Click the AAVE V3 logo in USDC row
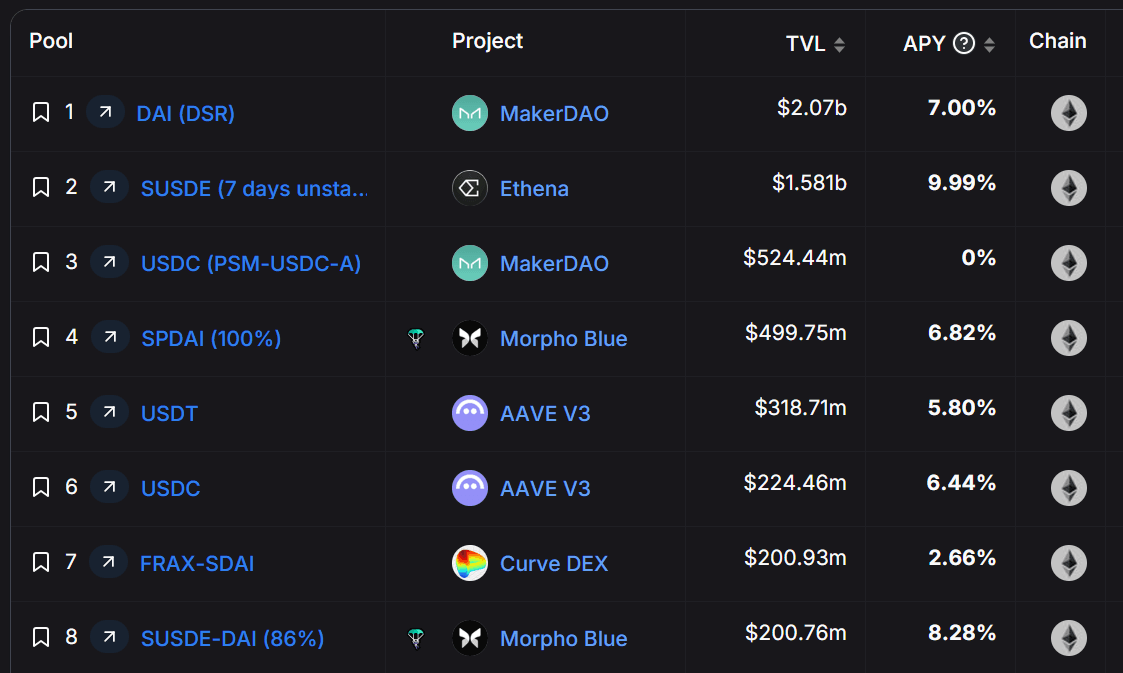 tap(470, 488)
